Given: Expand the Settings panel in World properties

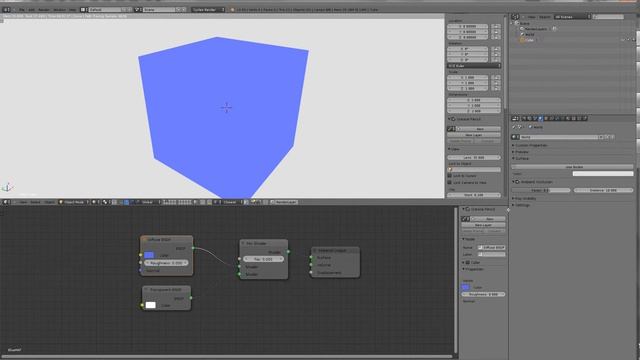Looking at the screenshot, I should click(x=521, y=205).
